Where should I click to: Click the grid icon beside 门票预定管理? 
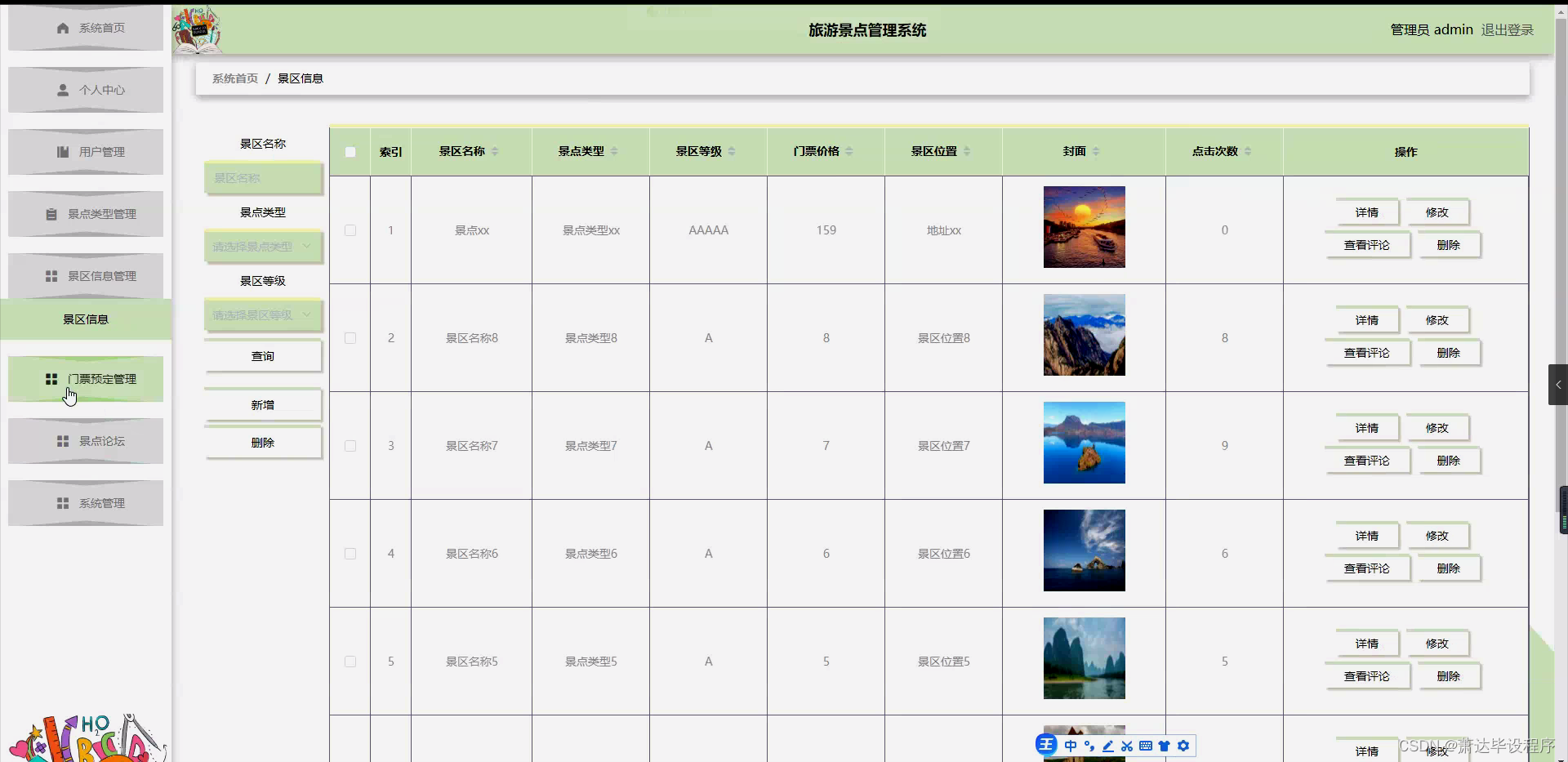click(x=51, y=379)
